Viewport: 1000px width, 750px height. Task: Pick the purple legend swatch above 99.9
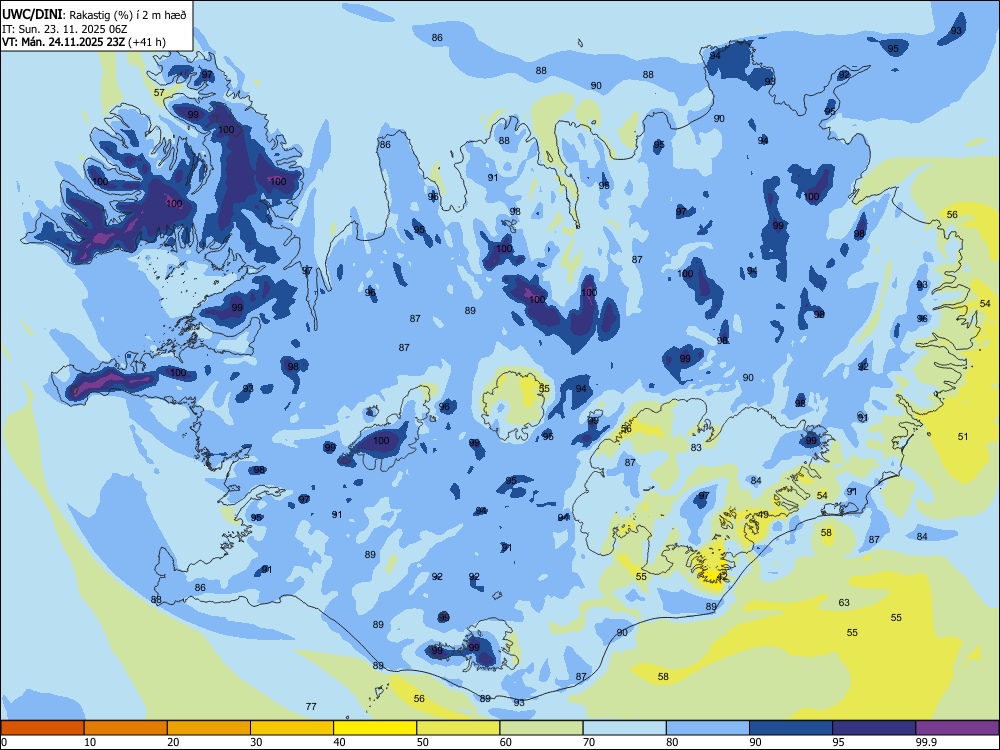tap(957, 728)
